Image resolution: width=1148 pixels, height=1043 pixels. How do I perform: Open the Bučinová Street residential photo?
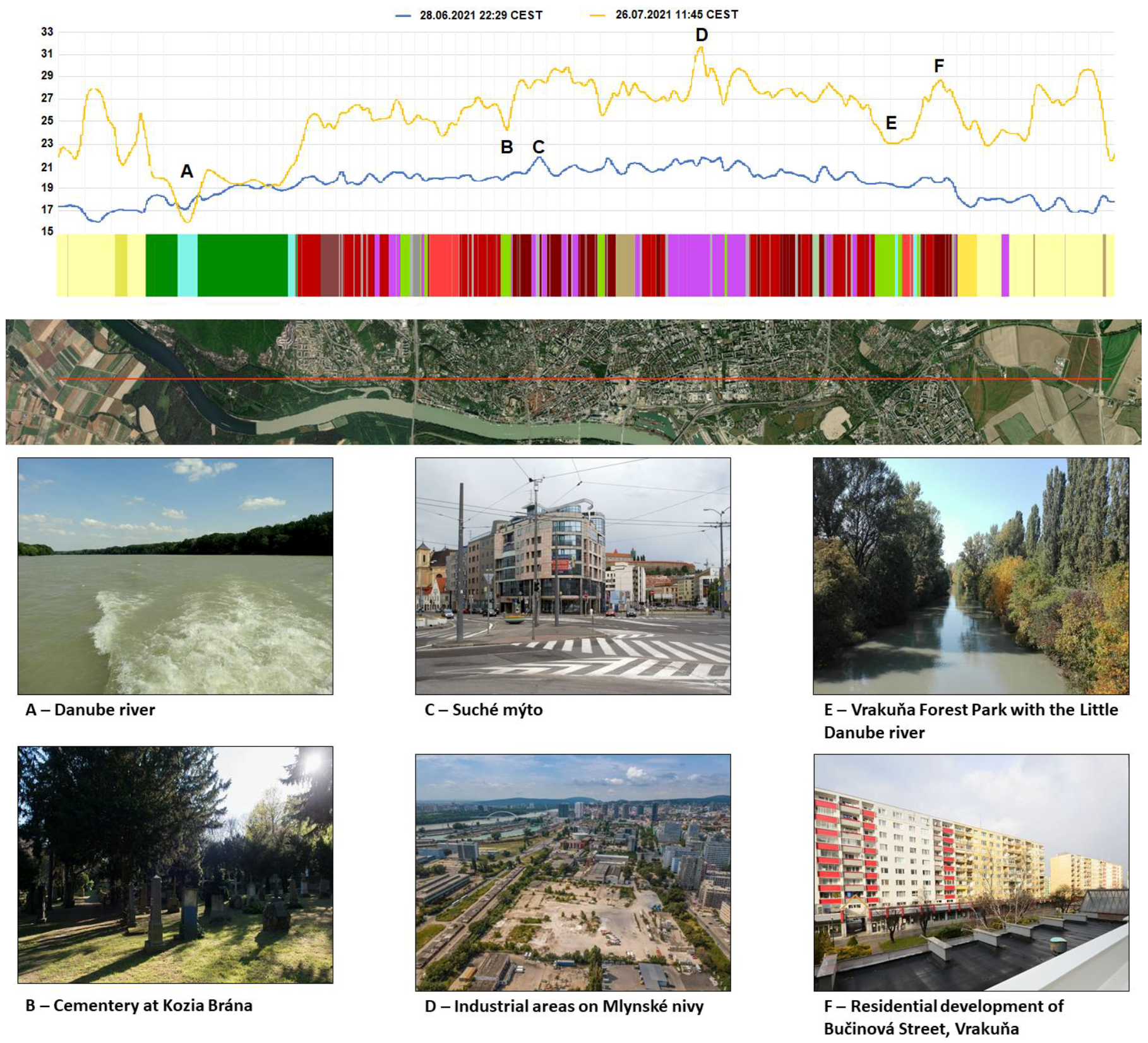click(971, 873)
